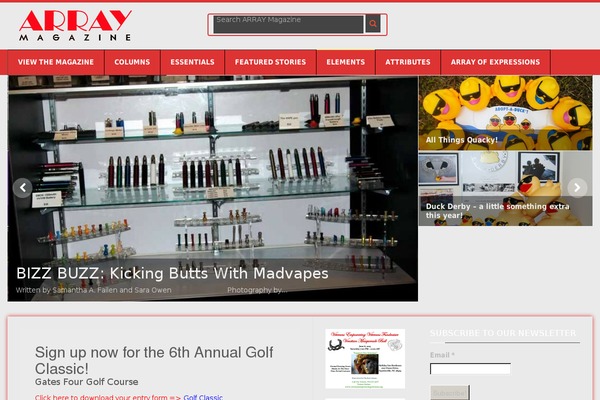The height and width of the screenshot is (400, 600).
Task: Open the Duck Derby story thumbnail
Action: point(505,188)
